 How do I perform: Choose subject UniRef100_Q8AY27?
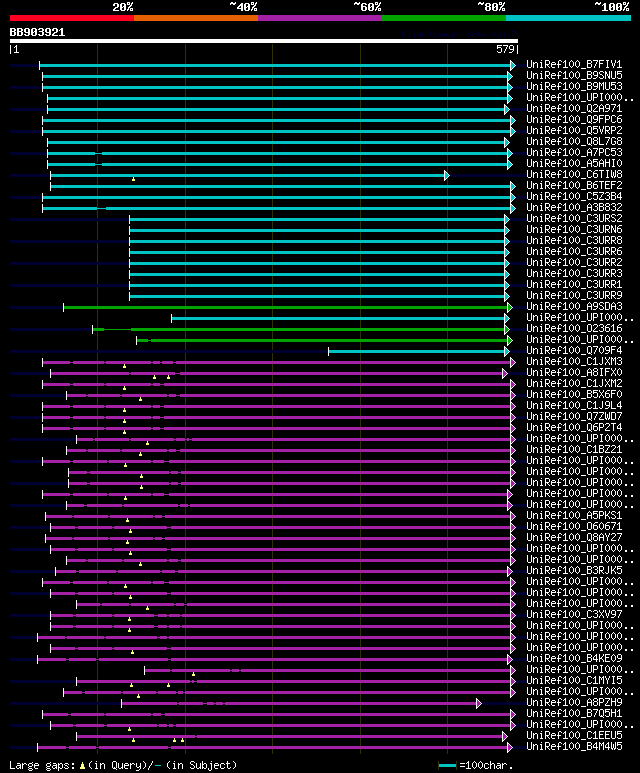[574, 537]
